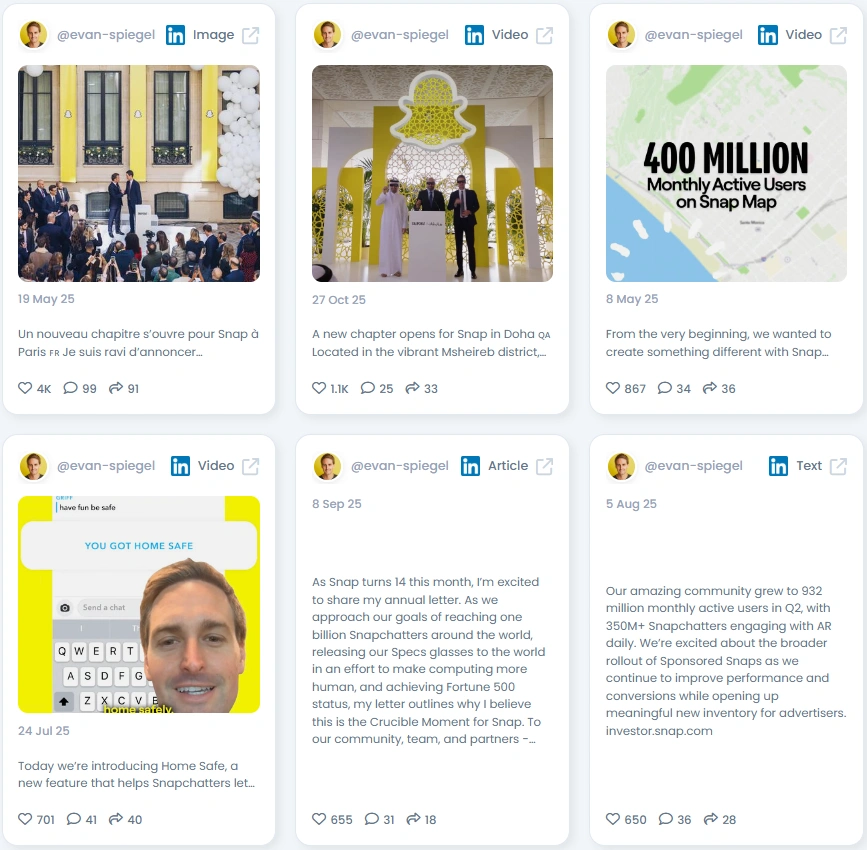Click evan-spiegel avatar on the Text post card
Image resolution: width=867 pixels, height=850 pixels.
point(621,466)
